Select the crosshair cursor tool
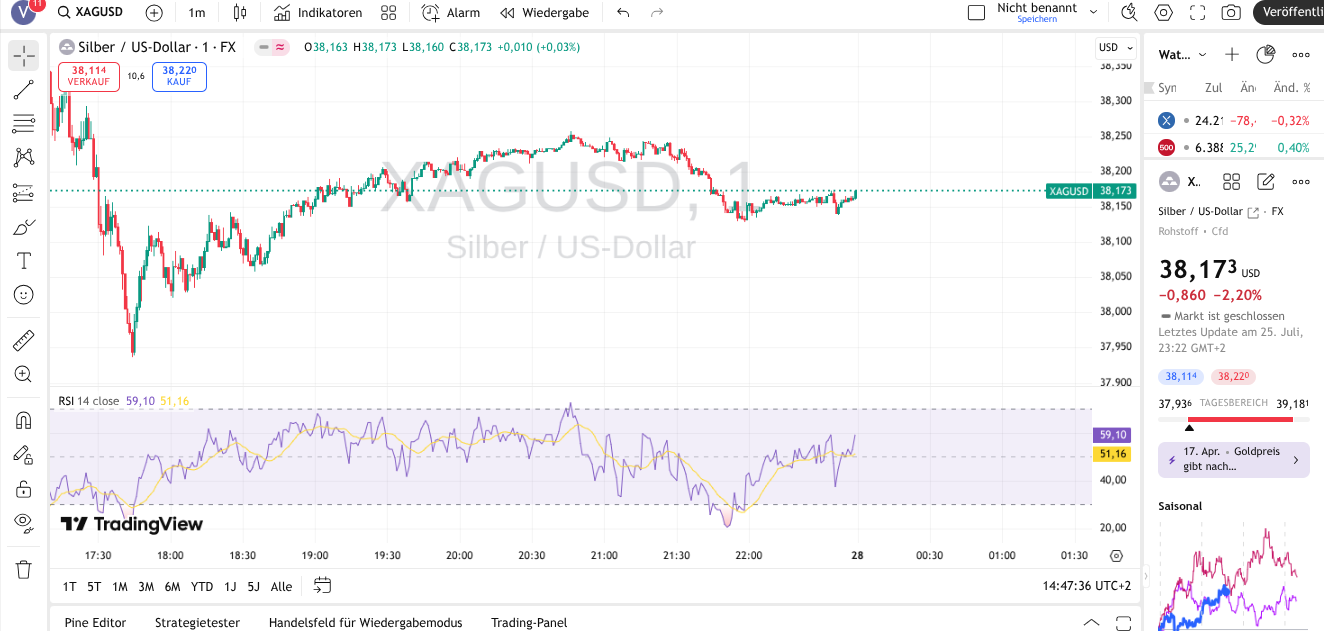This screenshot has height=631, width=1324. pos(24,56)
